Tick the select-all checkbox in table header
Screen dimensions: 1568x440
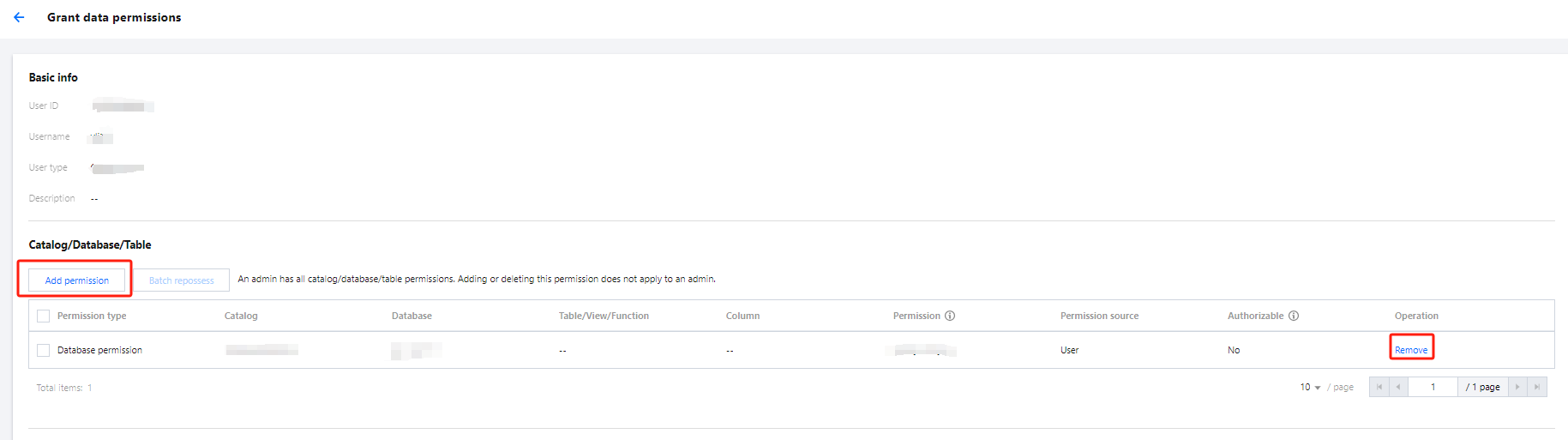click(x=44, y=316)
